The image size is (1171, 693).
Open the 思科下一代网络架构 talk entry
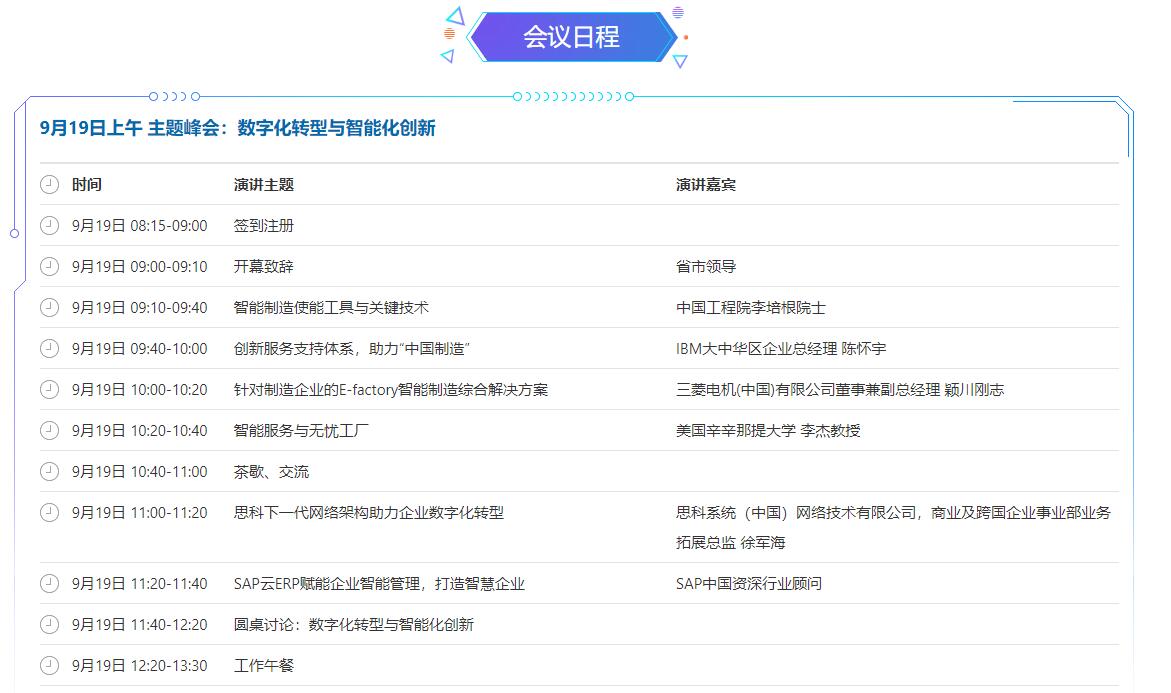(369, 513)
